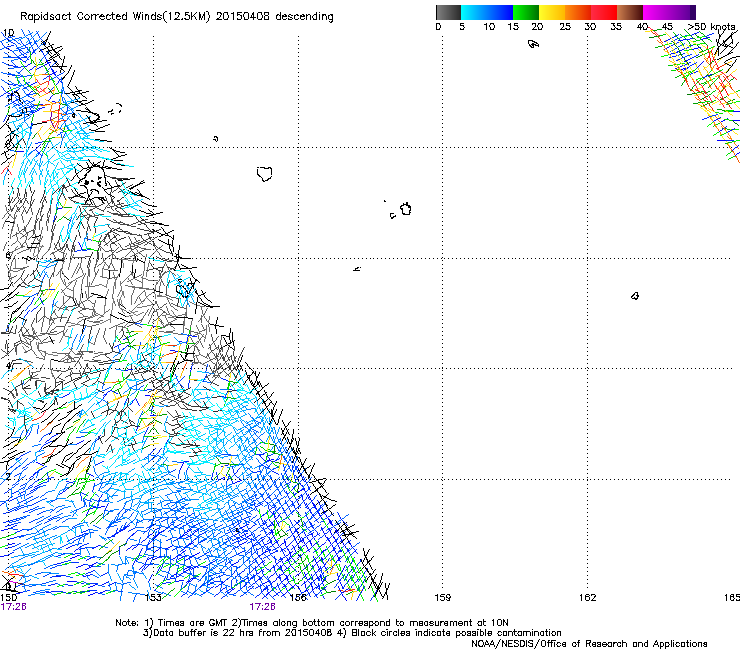
Task: Click the longitude label '159' on the bottom axis
Action: [443, 598]
